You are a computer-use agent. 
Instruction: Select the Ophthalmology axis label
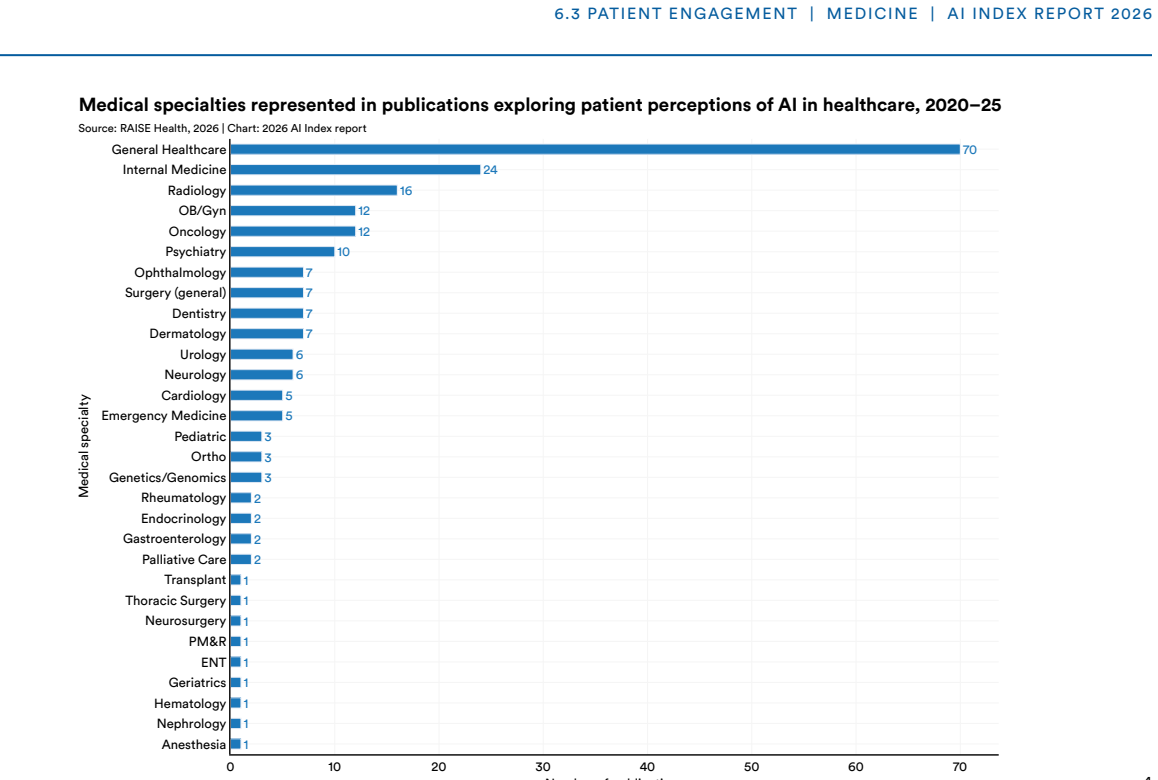coord(180,273)
